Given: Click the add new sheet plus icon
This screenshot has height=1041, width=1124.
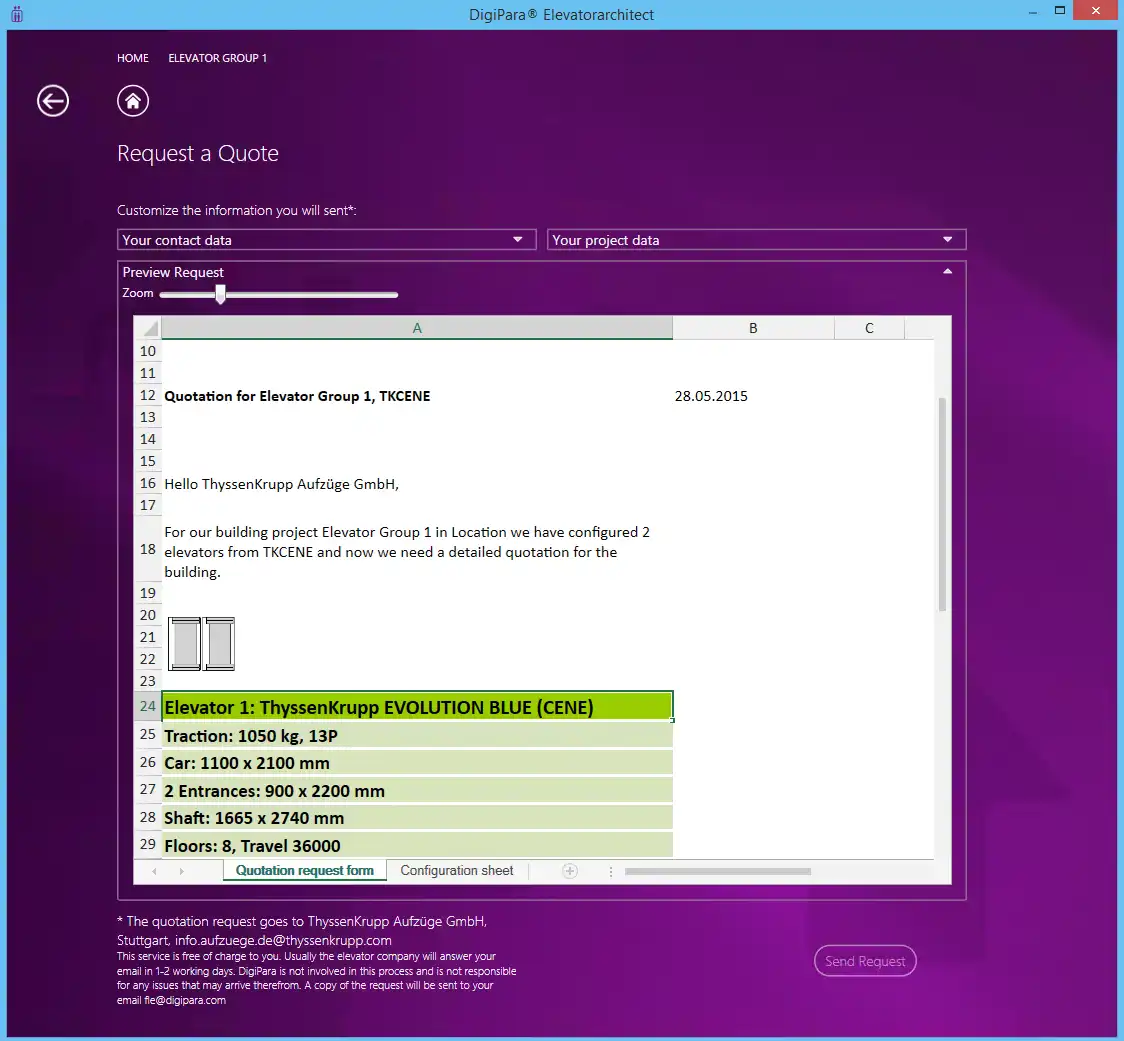Looking at the screenshot, I should pyautogui.click(x=570, y=871).
